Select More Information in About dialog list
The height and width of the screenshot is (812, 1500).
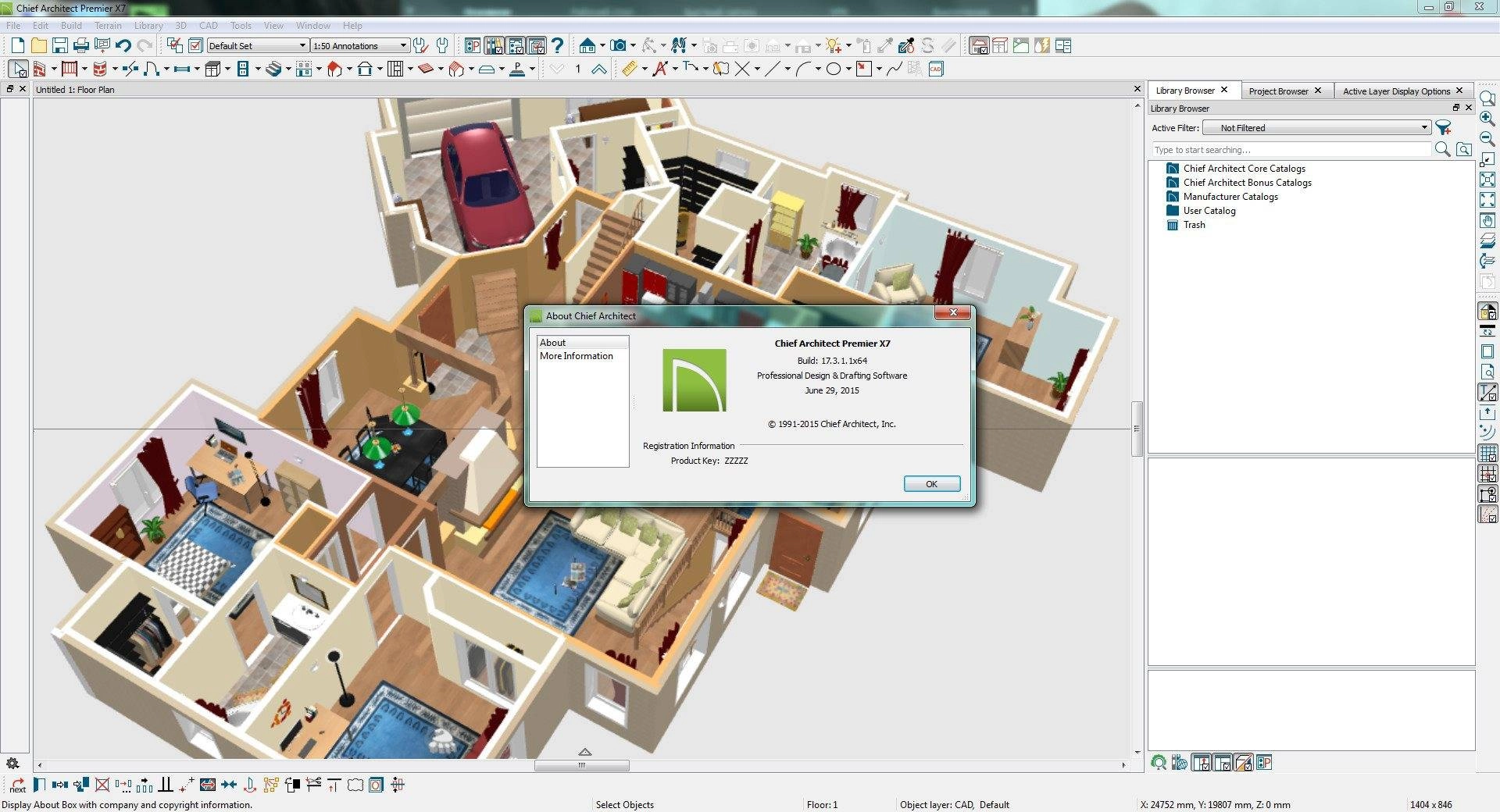click(x=577, y=356)
